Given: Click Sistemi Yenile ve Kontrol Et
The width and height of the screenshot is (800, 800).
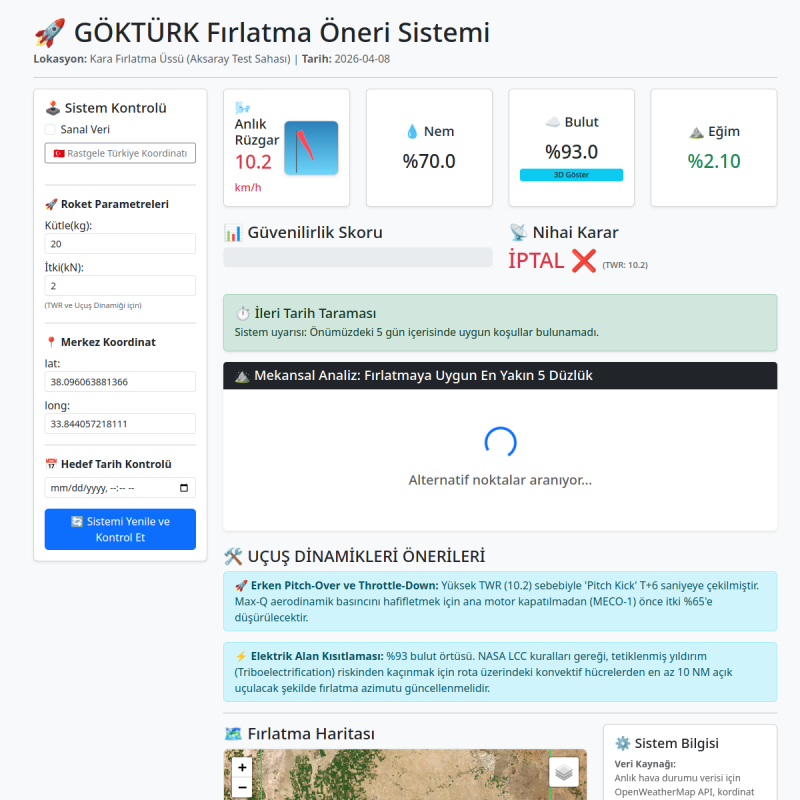Looking at the screenshot, I should (120, 529).
